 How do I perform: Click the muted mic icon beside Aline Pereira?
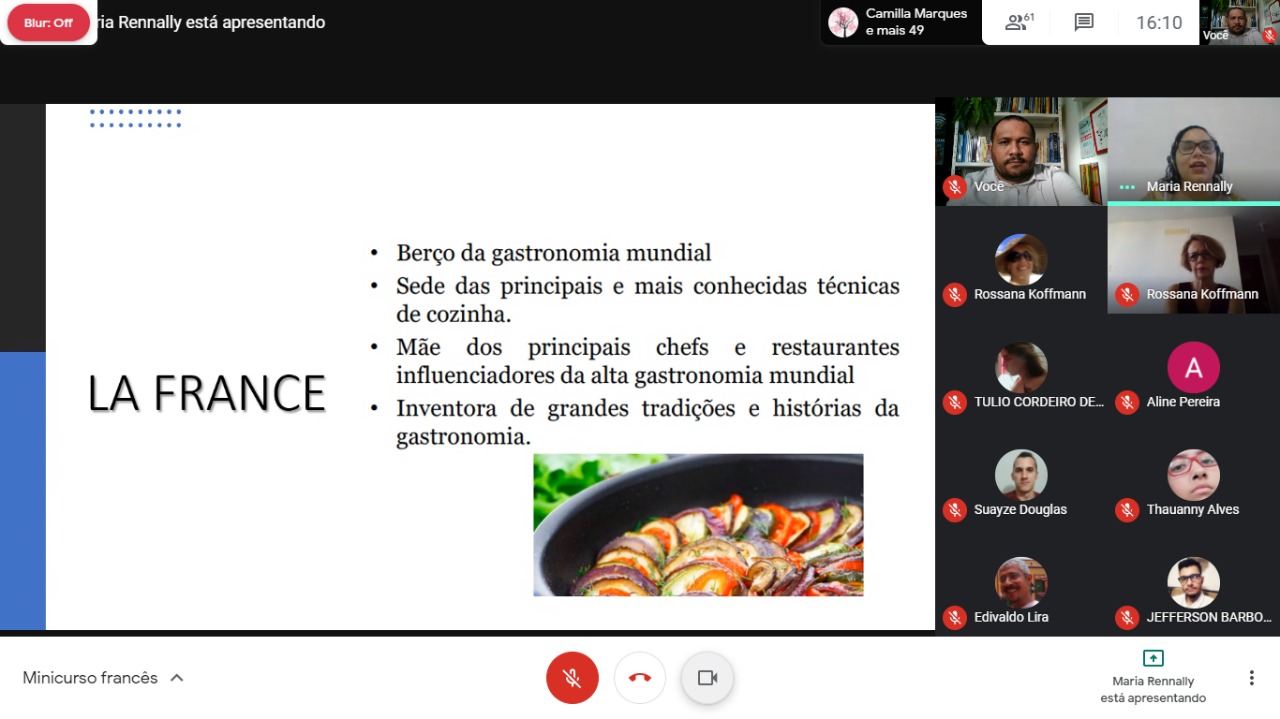(1127, 402)
